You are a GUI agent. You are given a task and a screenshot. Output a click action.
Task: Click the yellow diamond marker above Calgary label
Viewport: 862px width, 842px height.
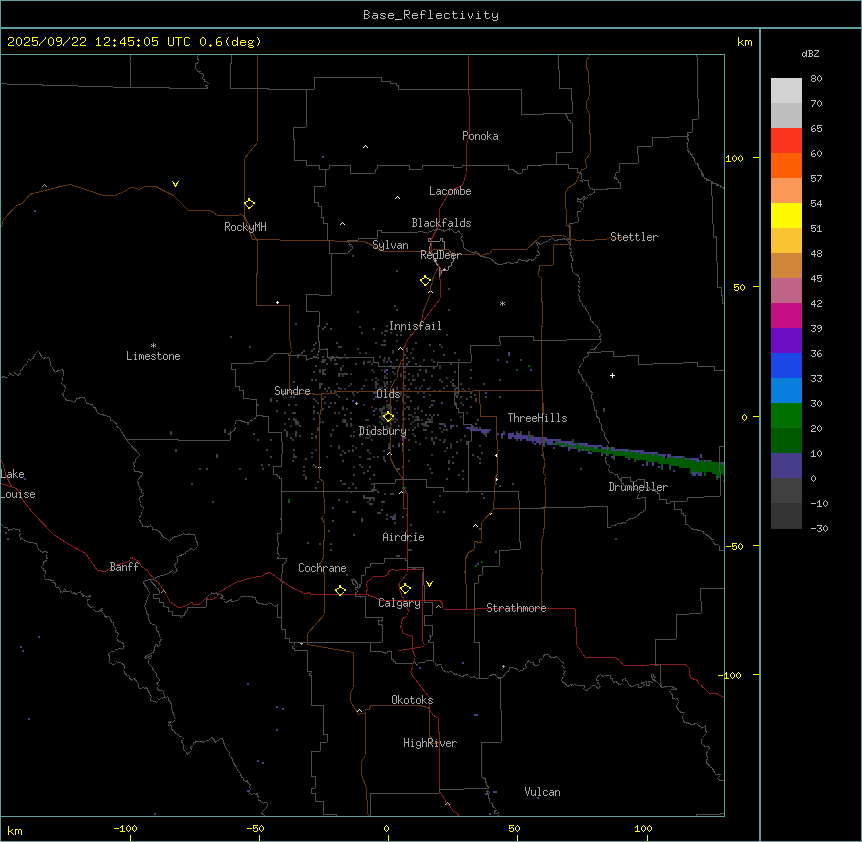click(x=405, y=588)
